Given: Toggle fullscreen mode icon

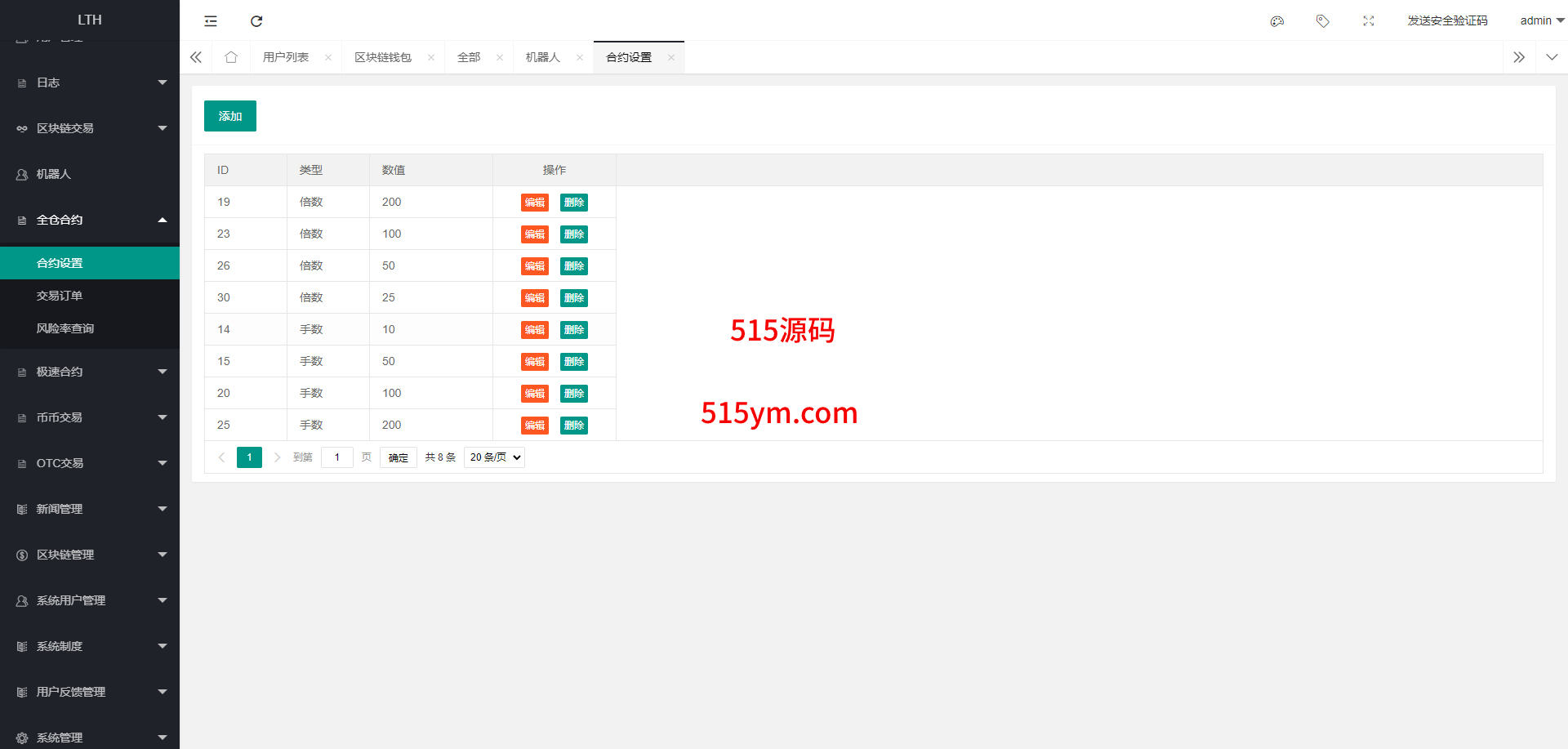Looking at the screenshot, I should (1369, 21).
